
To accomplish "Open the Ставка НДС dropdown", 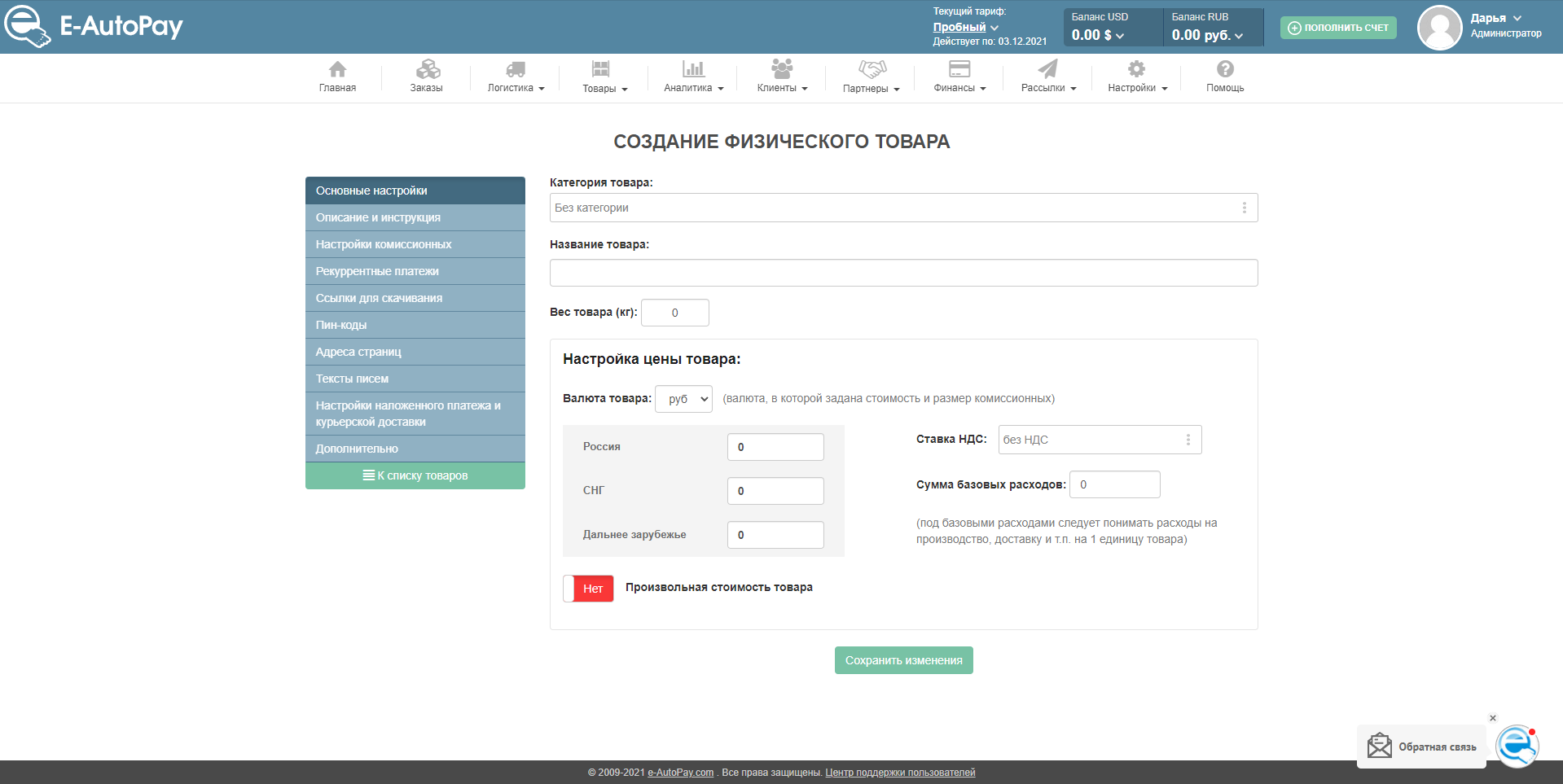I will [x=1100, y=440].
